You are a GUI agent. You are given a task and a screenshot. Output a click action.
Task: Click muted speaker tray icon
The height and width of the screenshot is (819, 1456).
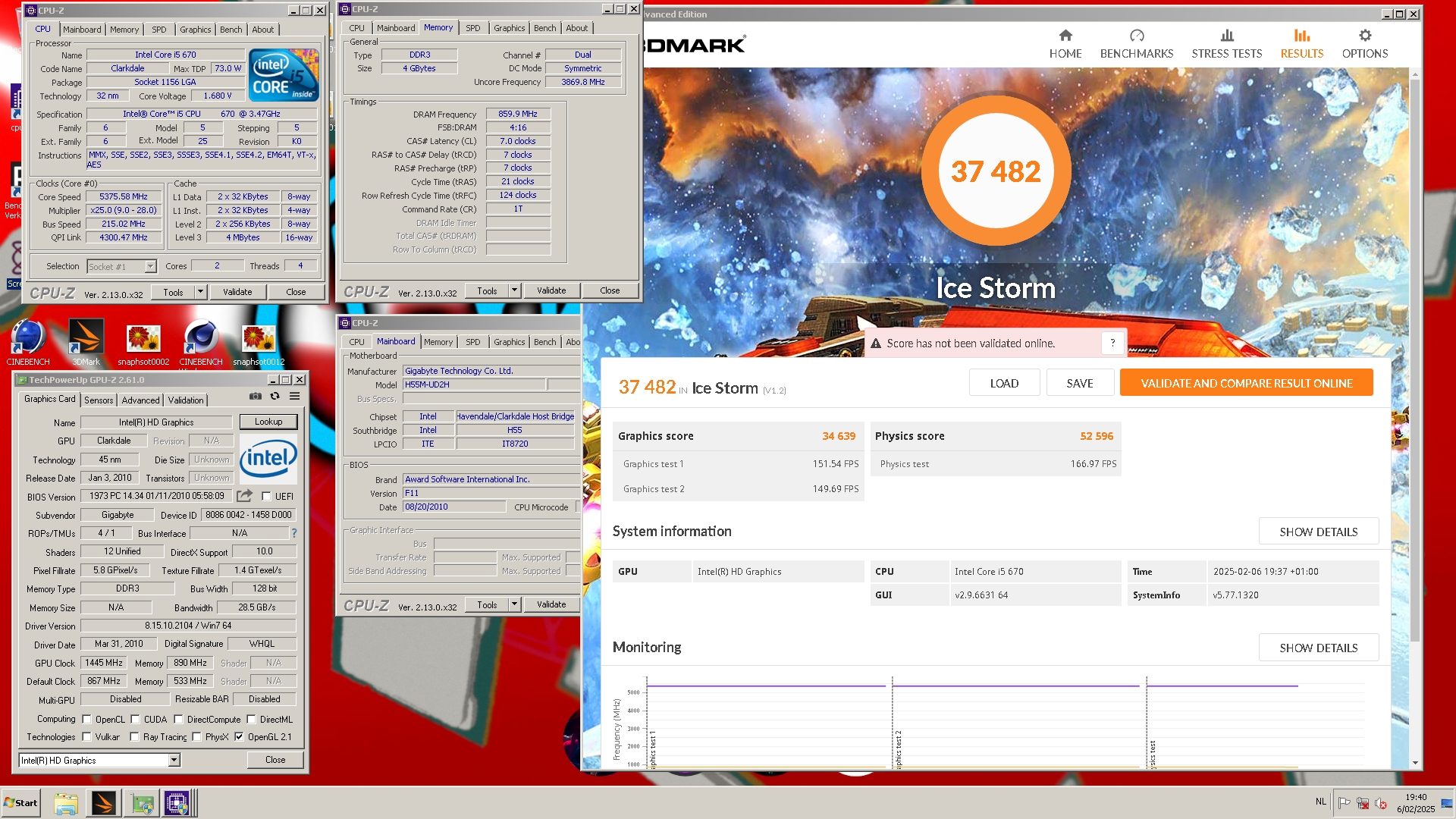(1381, 803)
